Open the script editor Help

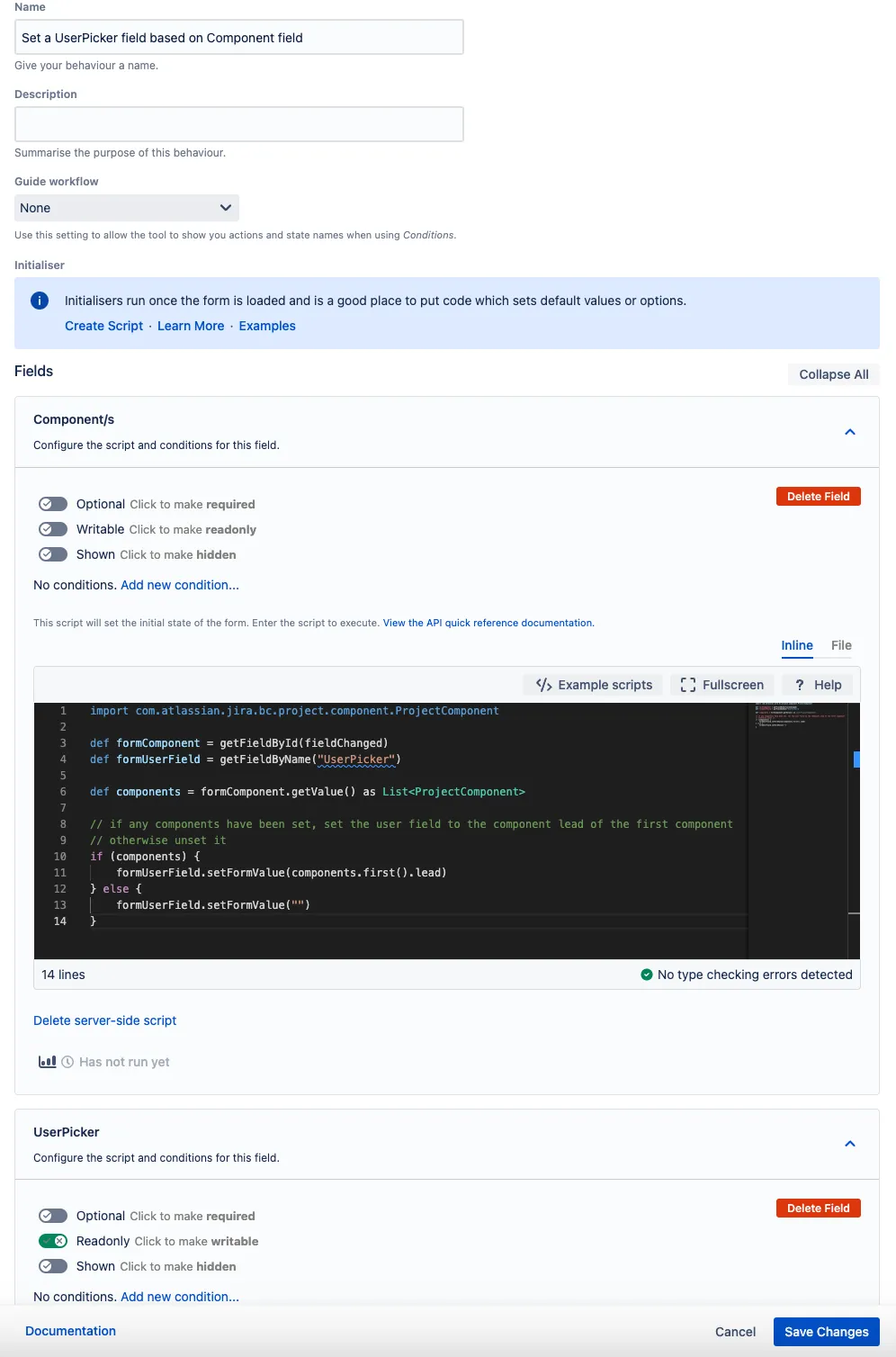click(x=818, y=685)
